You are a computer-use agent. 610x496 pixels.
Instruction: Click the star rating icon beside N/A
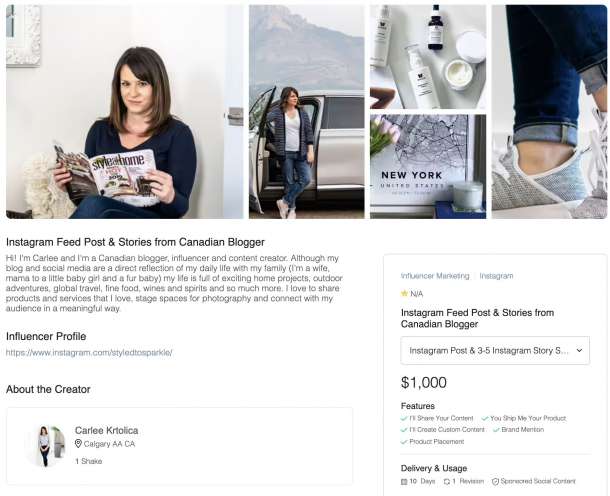point(404,293)
